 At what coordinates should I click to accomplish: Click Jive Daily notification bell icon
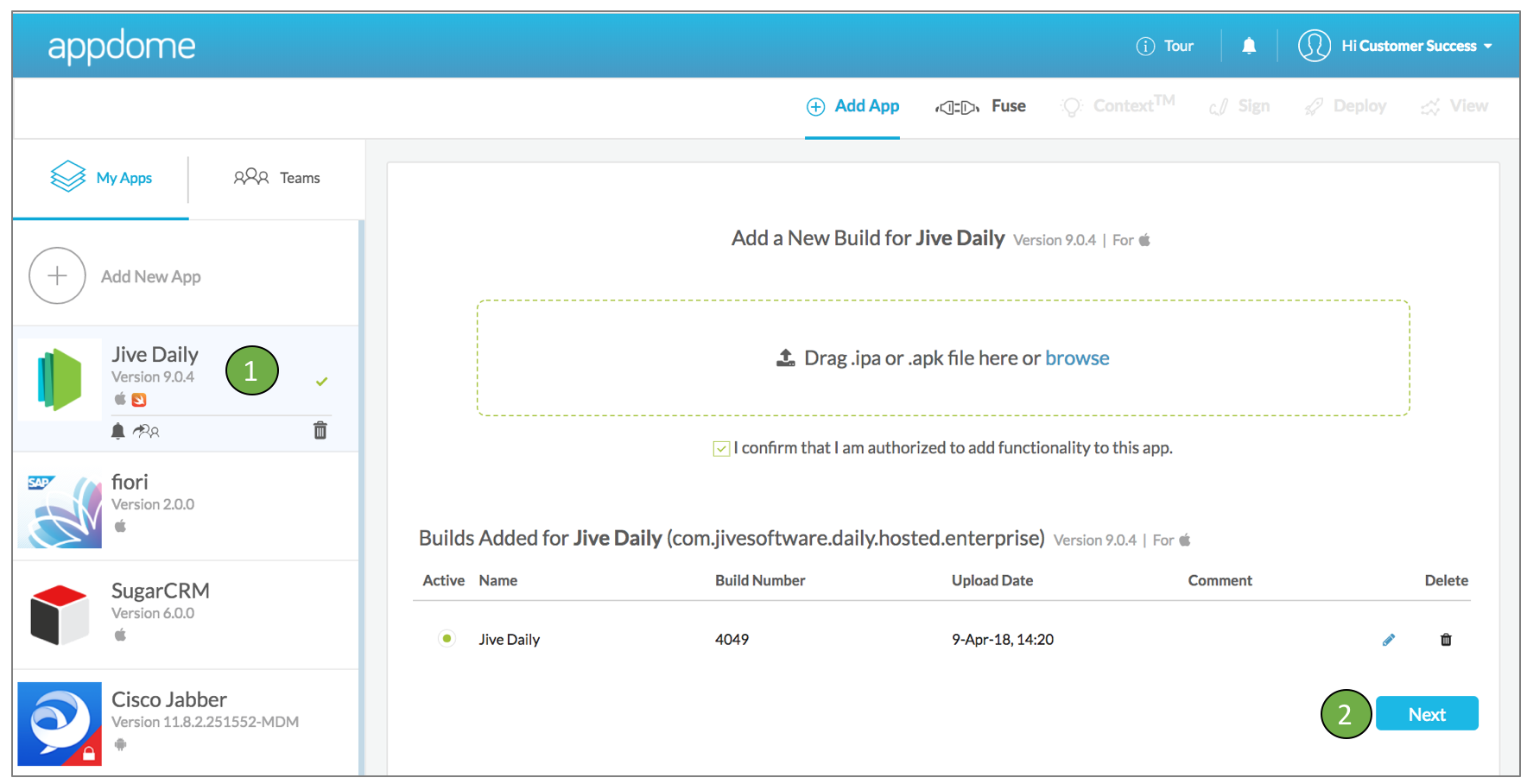coord(118,431)
